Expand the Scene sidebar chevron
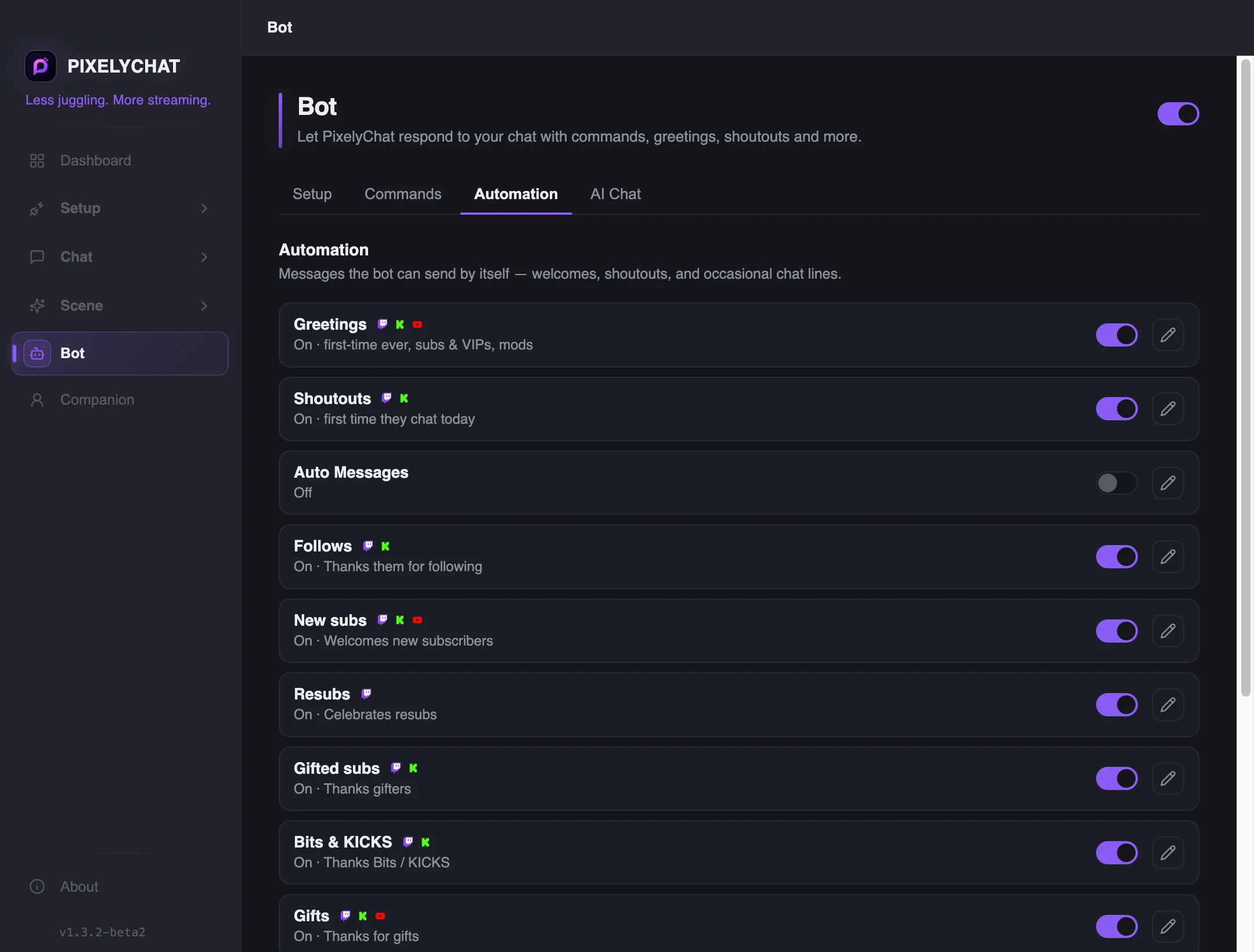Screen dimensions: 1254x952 coord(204,306)
